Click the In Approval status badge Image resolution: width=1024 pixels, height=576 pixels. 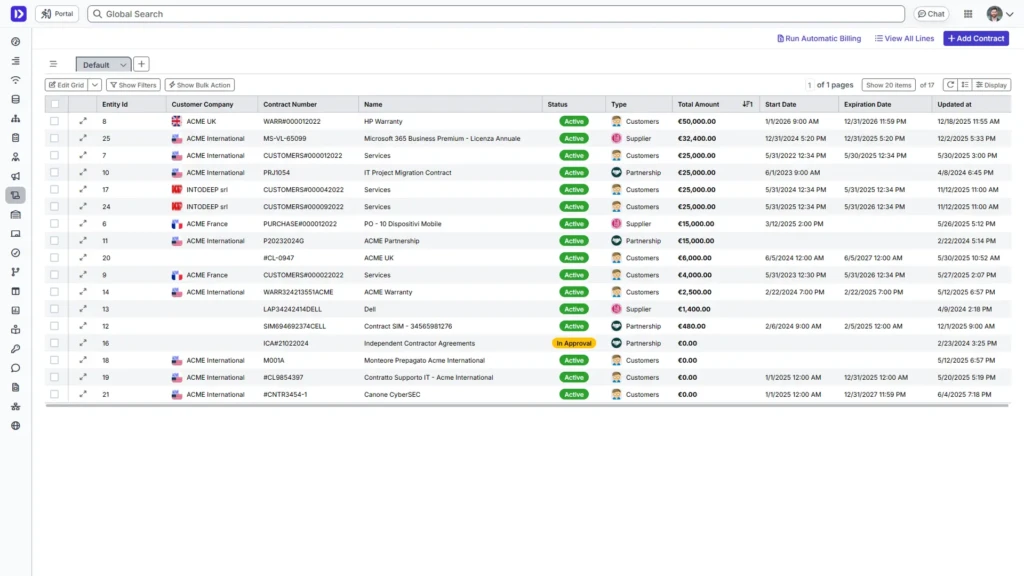point(573,343)
